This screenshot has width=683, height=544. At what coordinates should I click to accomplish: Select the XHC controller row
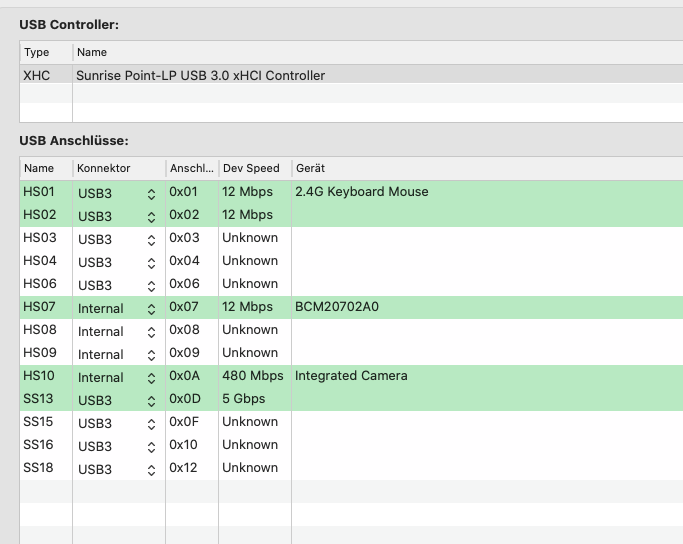pyautogui.click(x=200, y=75)
